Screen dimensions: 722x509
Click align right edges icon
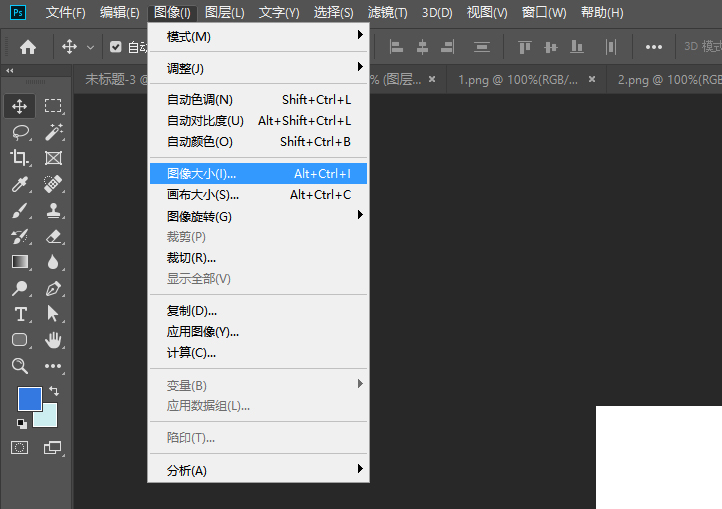448,47
